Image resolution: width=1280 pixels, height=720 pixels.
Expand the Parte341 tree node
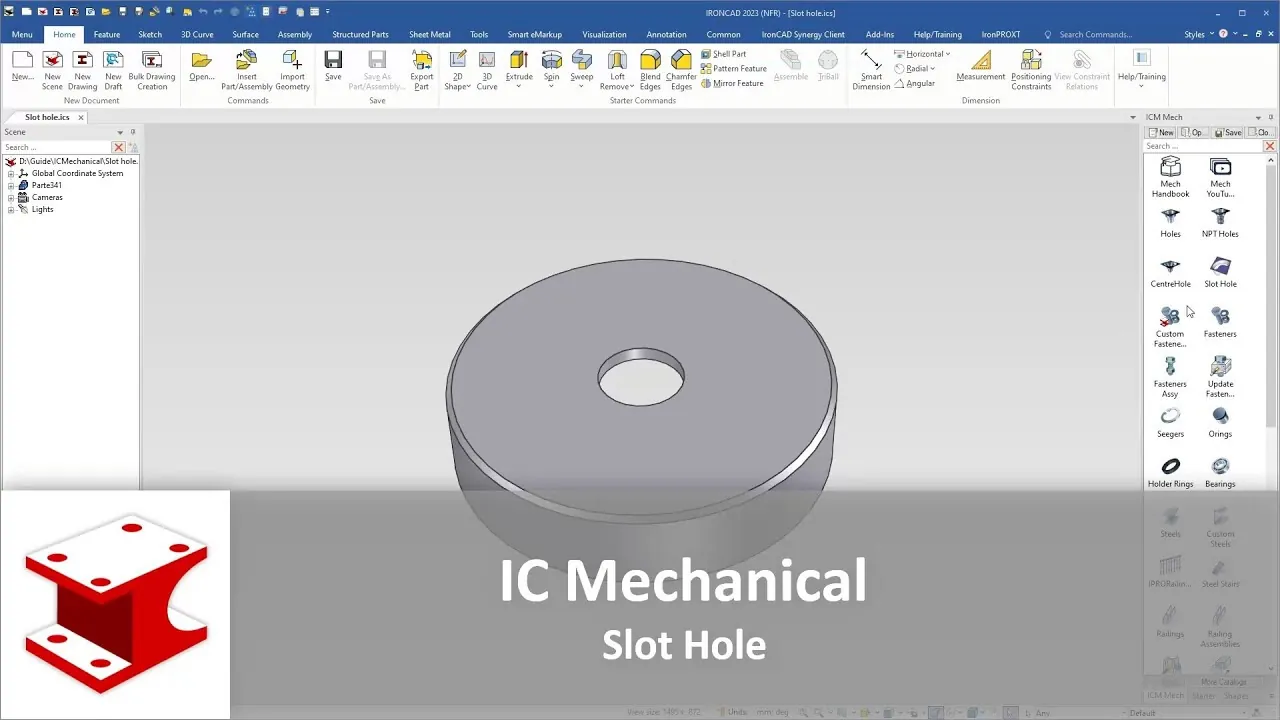pyautogui.click(x=11, y=185)
